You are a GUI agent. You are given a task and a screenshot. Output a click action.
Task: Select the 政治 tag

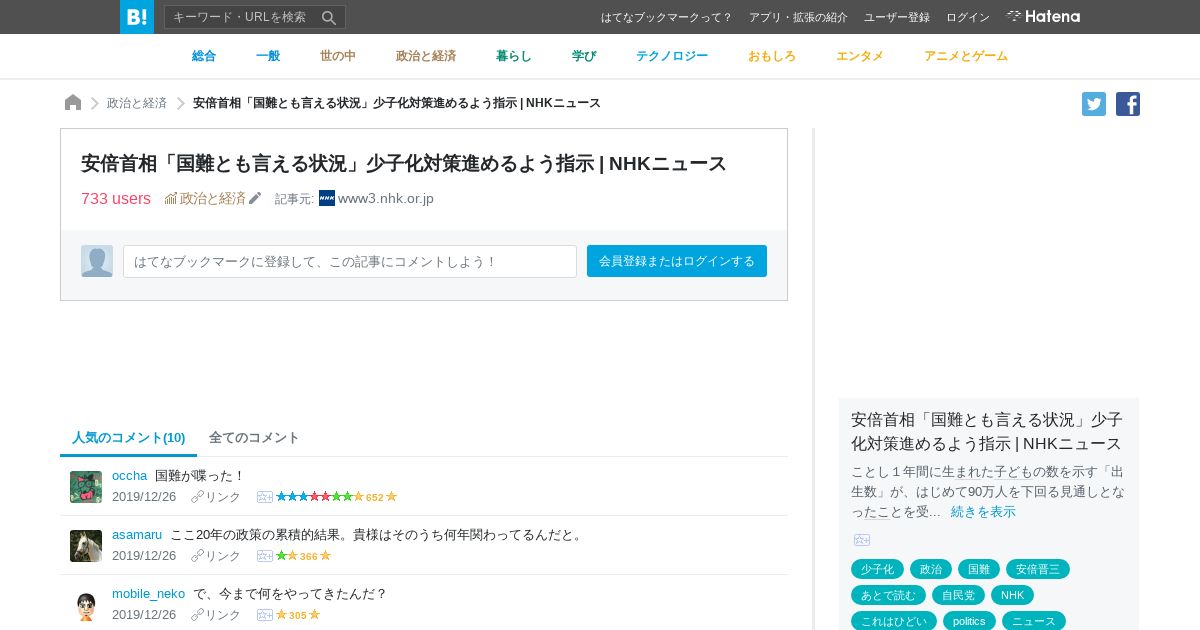[931, 569]
